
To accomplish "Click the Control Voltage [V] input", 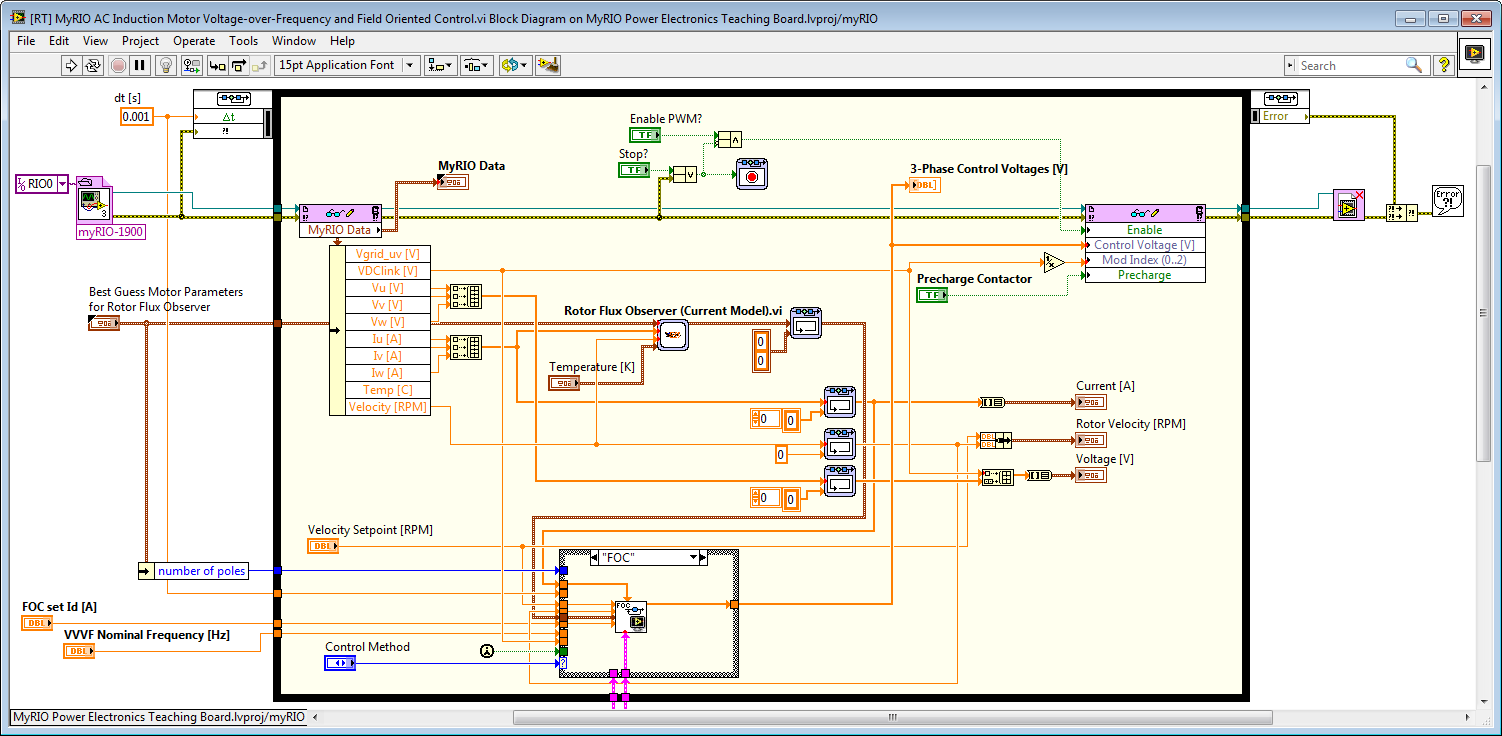I will click(1144, 245).
